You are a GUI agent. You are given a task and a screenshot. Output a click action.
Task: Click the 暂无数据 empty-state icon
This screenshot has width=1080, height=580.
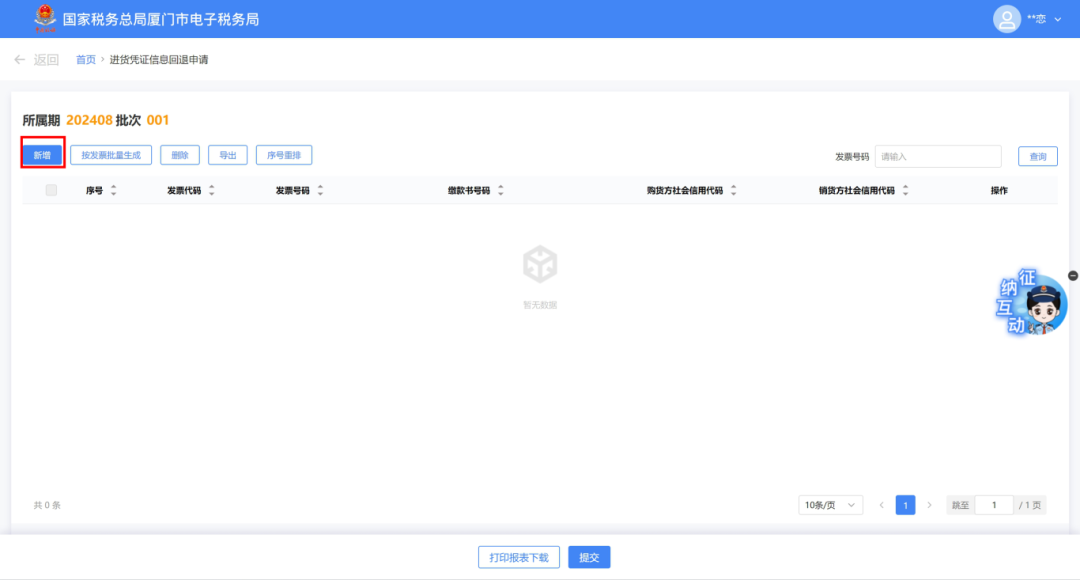pos(540,264)
